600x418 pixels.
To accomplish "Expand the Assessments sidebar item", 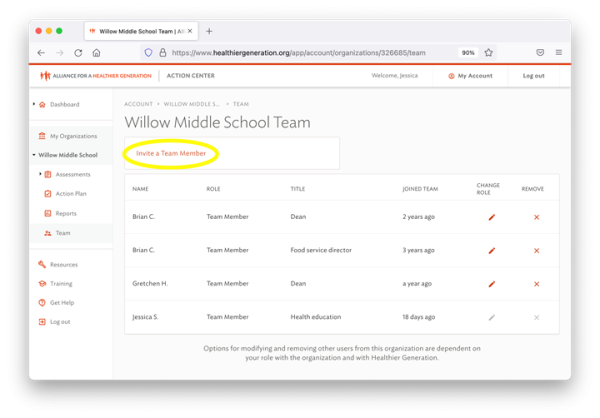I will coord(40,174).
